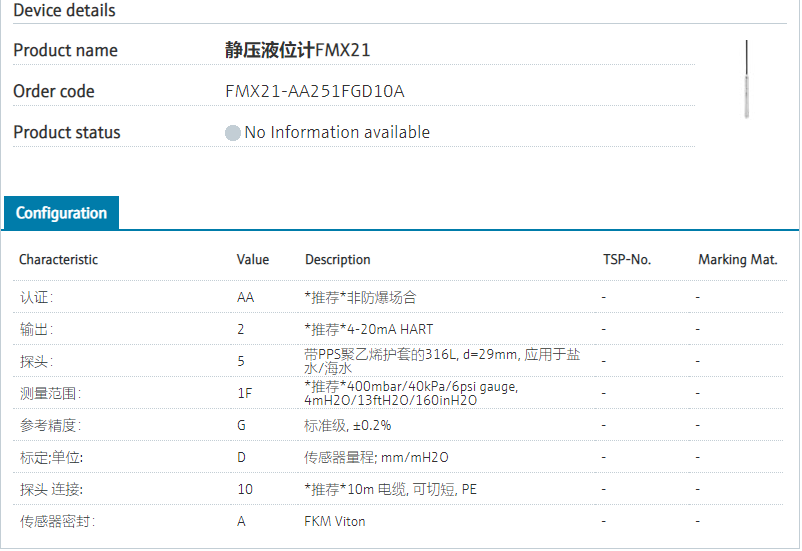Click the Characteristic column header
Viewport: 802px width, 551px height.
pyautogui.click(x=58, y=260)
